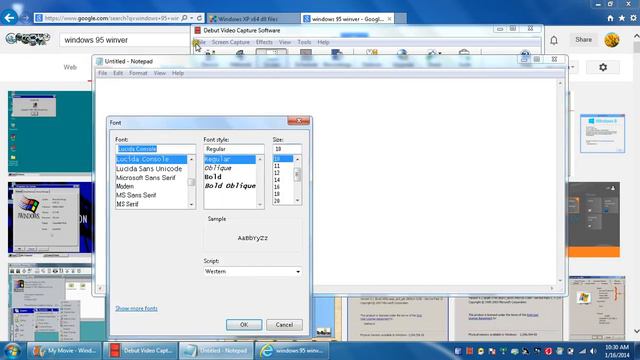This screenshot has height=360, width=640.
Task: Click size list scroll up arrow
Action: (x=297, y=159)
